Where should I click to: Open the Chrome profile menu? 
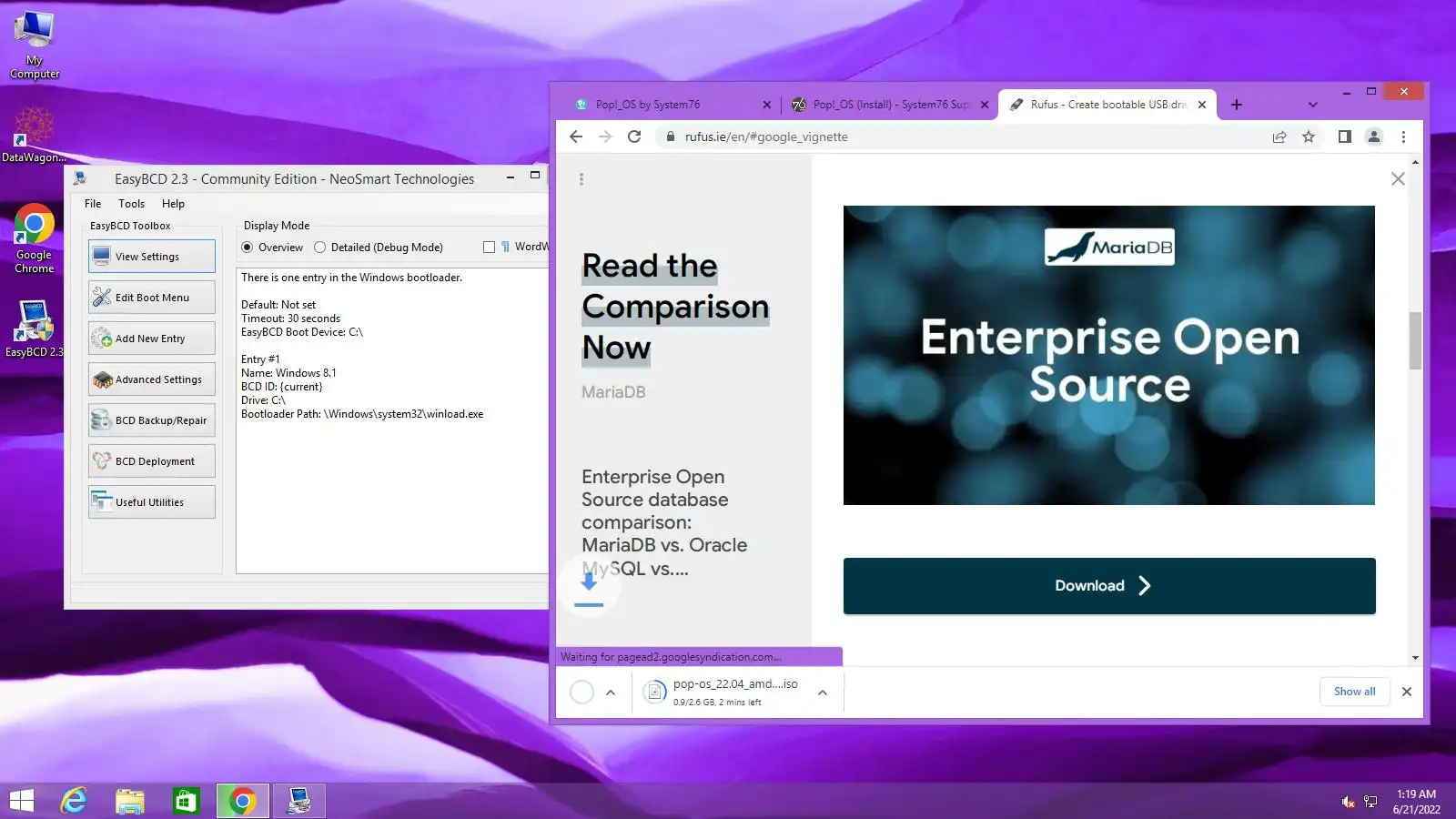[1374, 136]
